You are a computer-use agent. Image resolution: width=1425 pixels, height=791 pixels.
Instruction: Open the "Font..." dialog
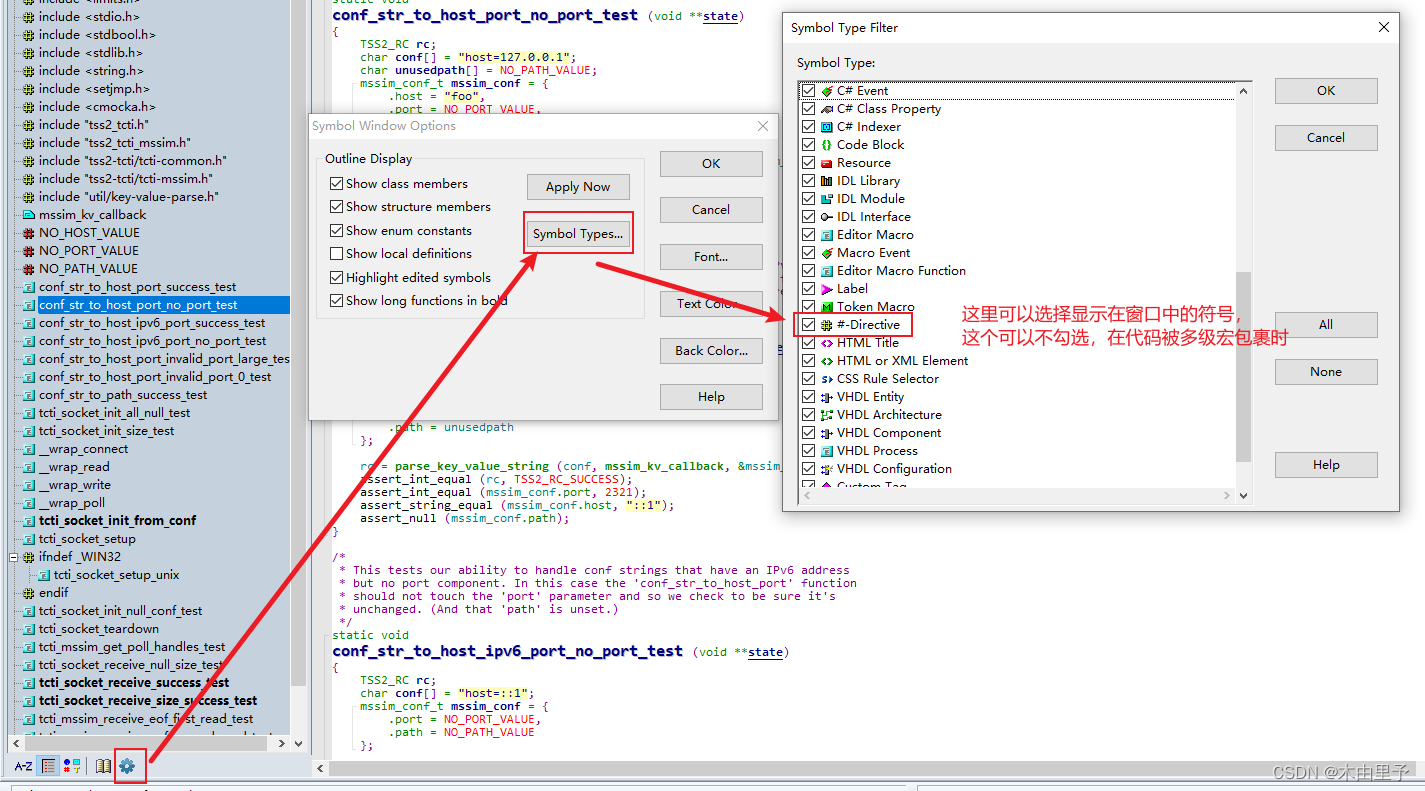[710, 256]
